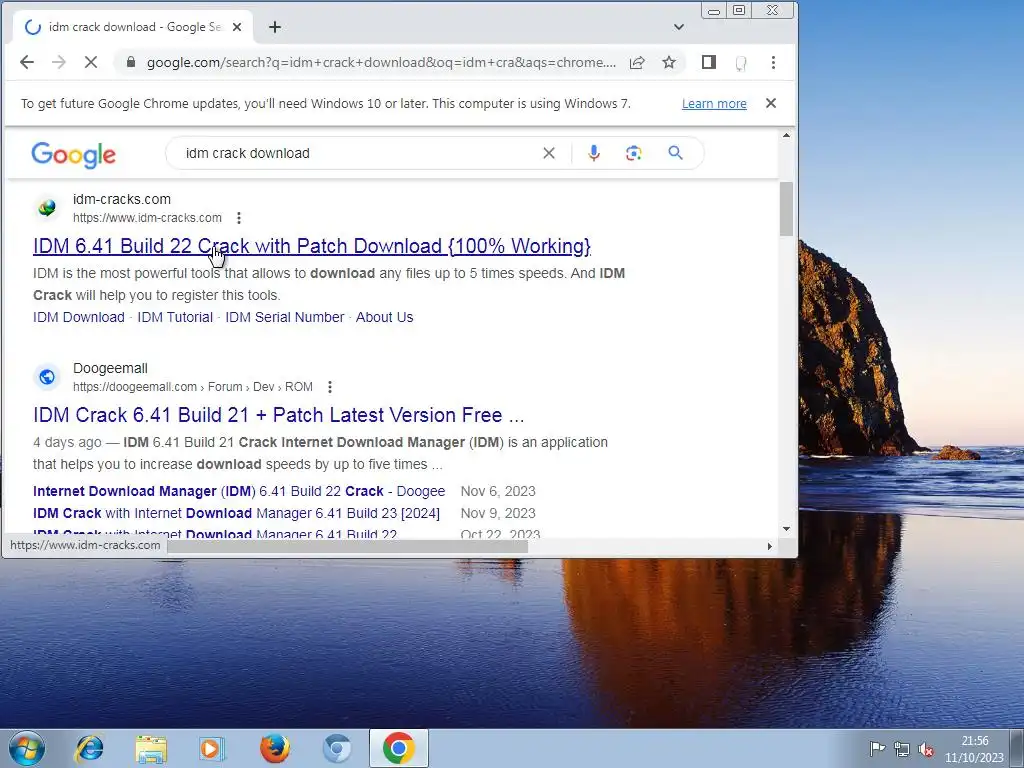
Task: Open the IDM Serial Number sitelink
Action: (x=285, y=317)
